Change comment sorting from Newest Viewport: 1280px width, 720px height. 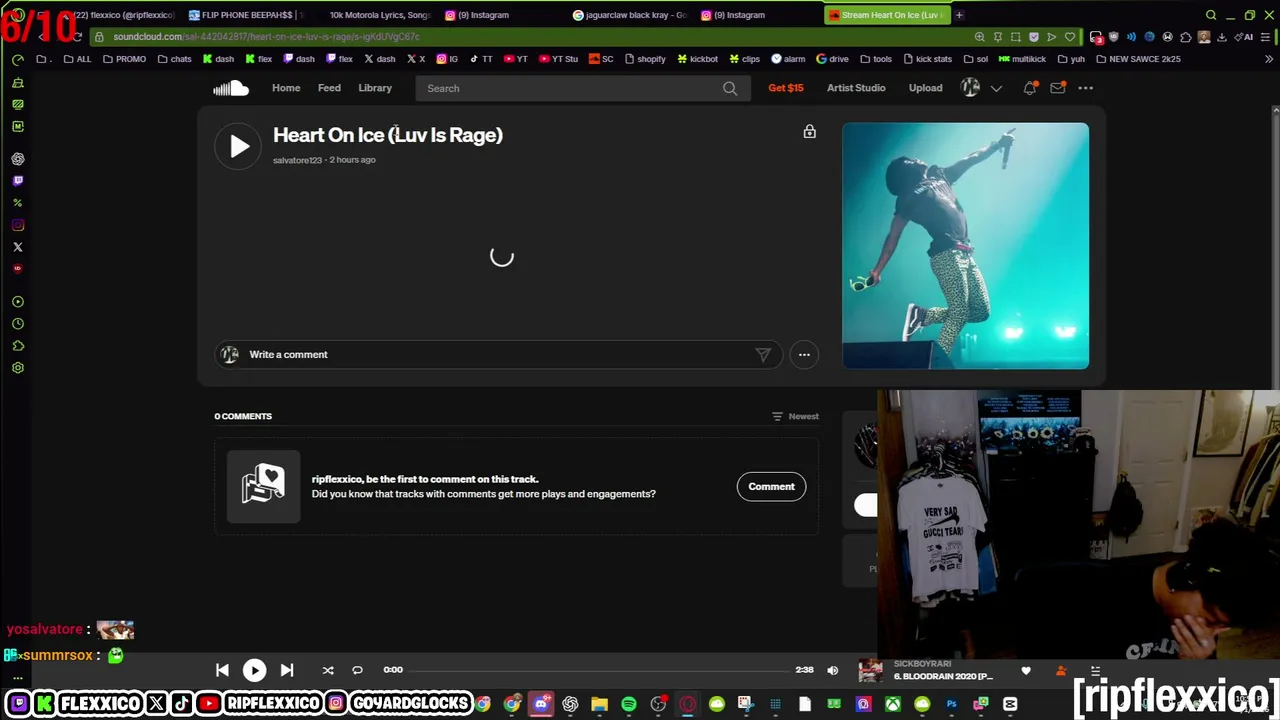pos(796,416)
